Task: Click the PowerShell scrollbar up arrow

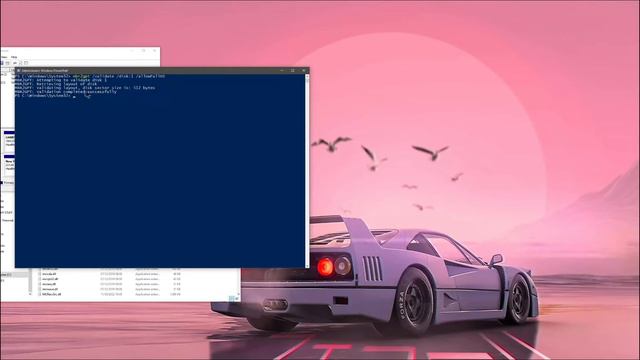Action: coord(307,76)
